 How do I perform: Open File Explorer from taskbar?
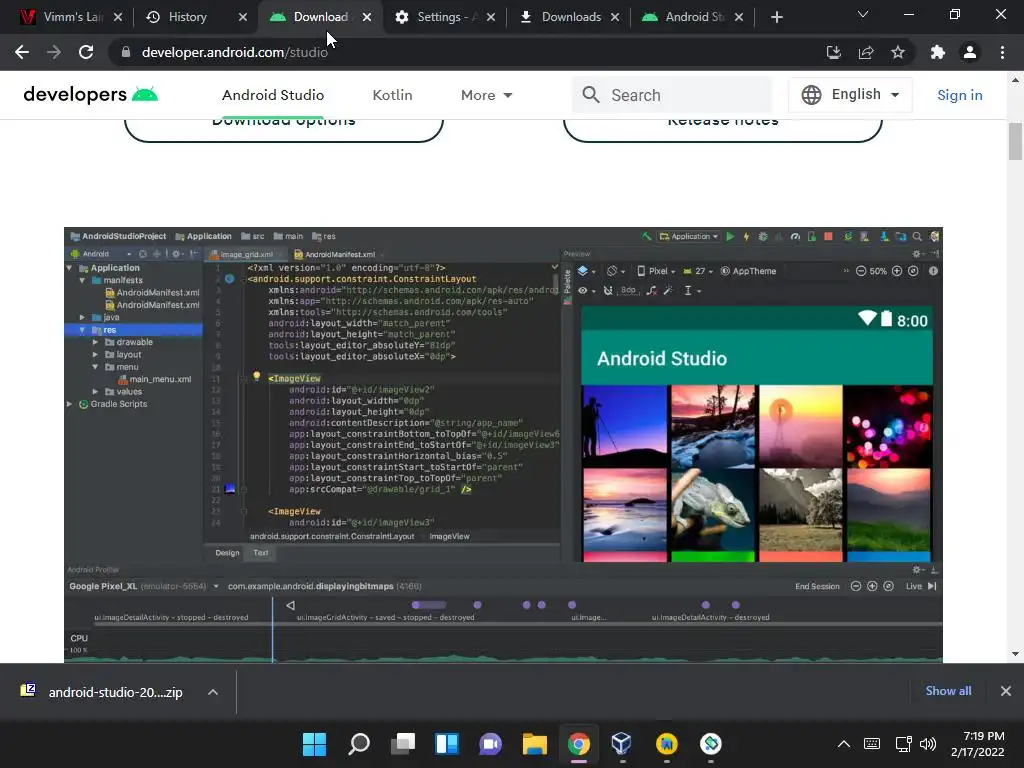535,744
